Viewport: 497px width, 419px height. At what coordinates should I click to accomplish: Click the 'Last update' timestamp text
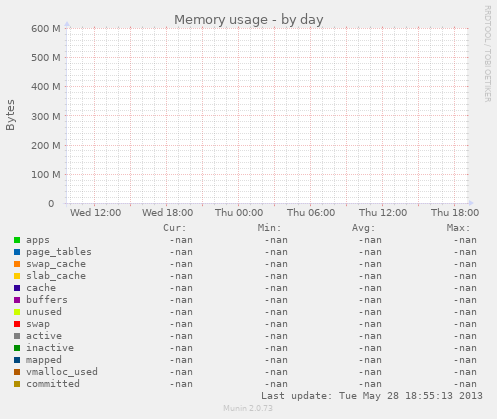[x=372, y=396]
